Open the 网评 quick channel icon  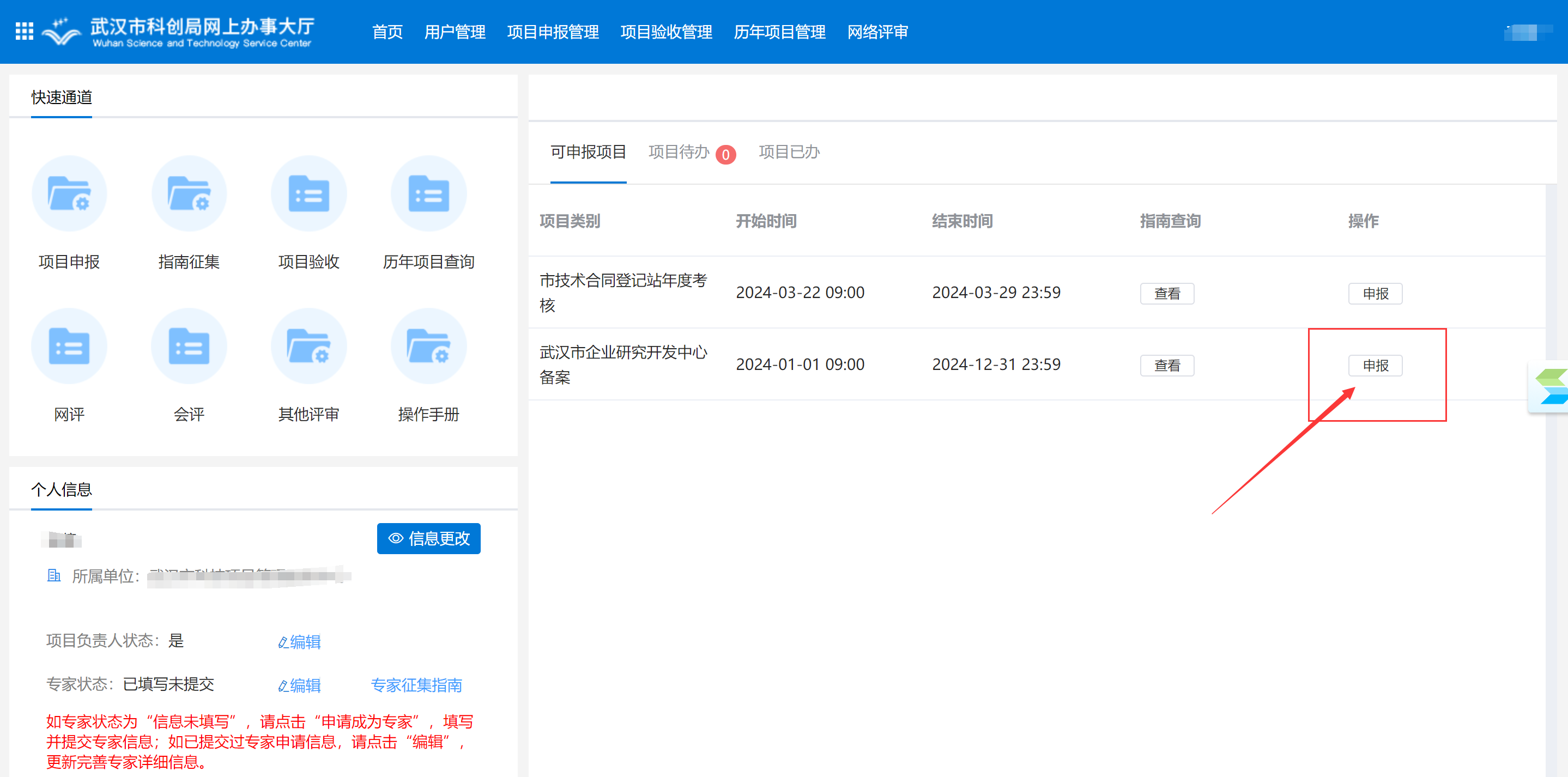click(x=69, y=346)
